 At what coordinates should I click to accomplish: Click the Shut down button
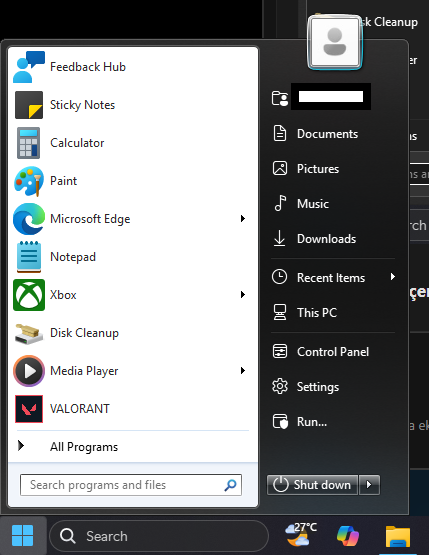coord(313,485)
